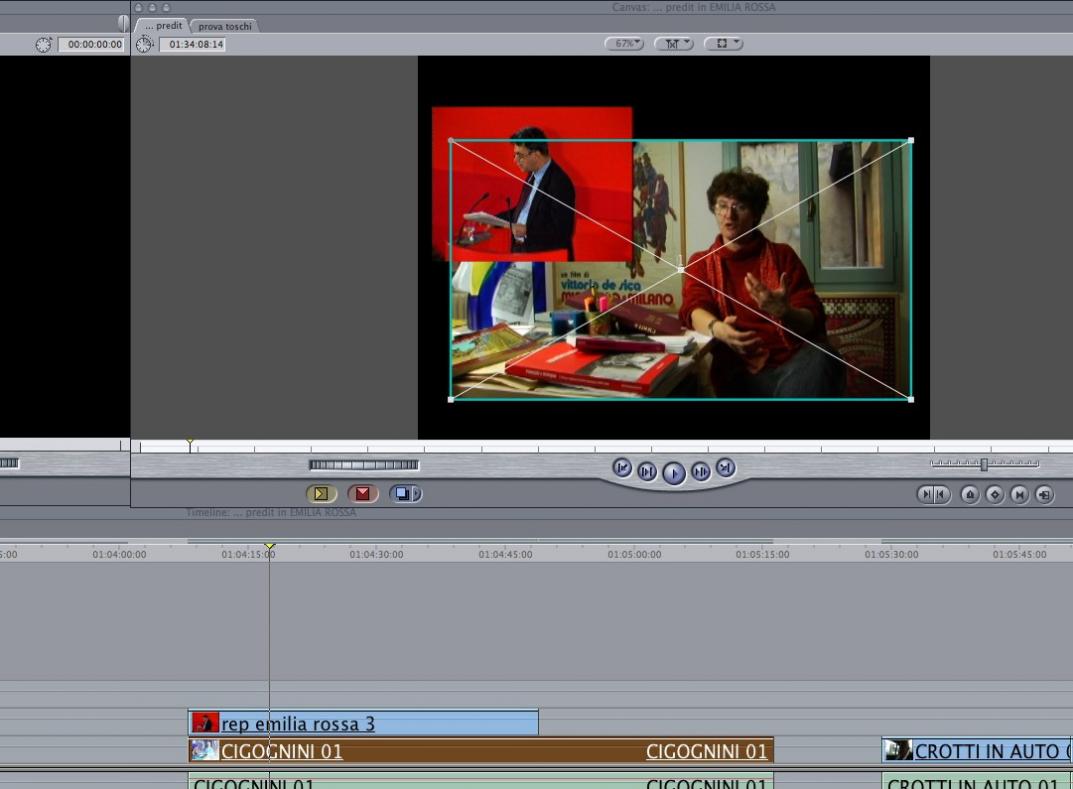Screen dimensions: 1073x789
Task: Click the Add Motion Keyframe button
Action: coord(995,495)
